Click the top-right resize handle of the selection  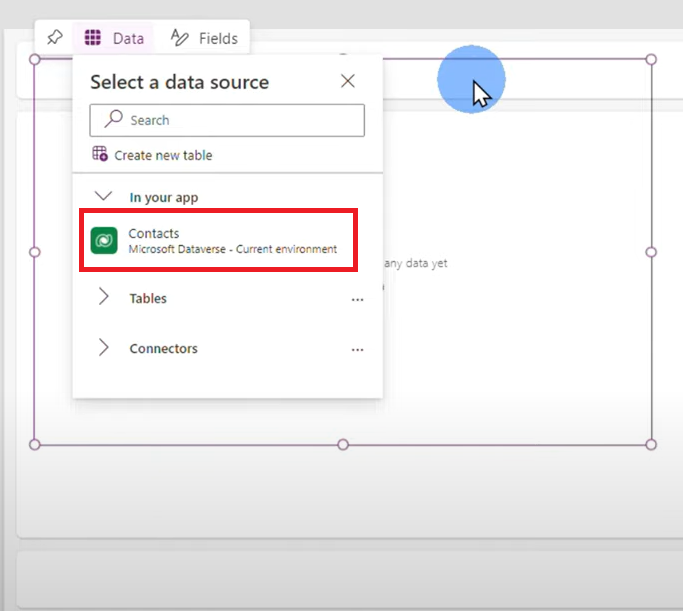[x=651, y=59]
